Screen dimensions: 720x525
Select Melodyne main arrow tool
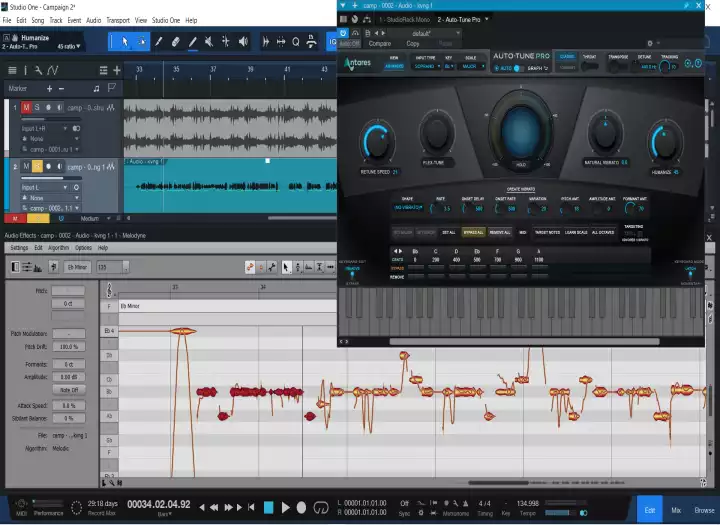(x=286, y=267)
